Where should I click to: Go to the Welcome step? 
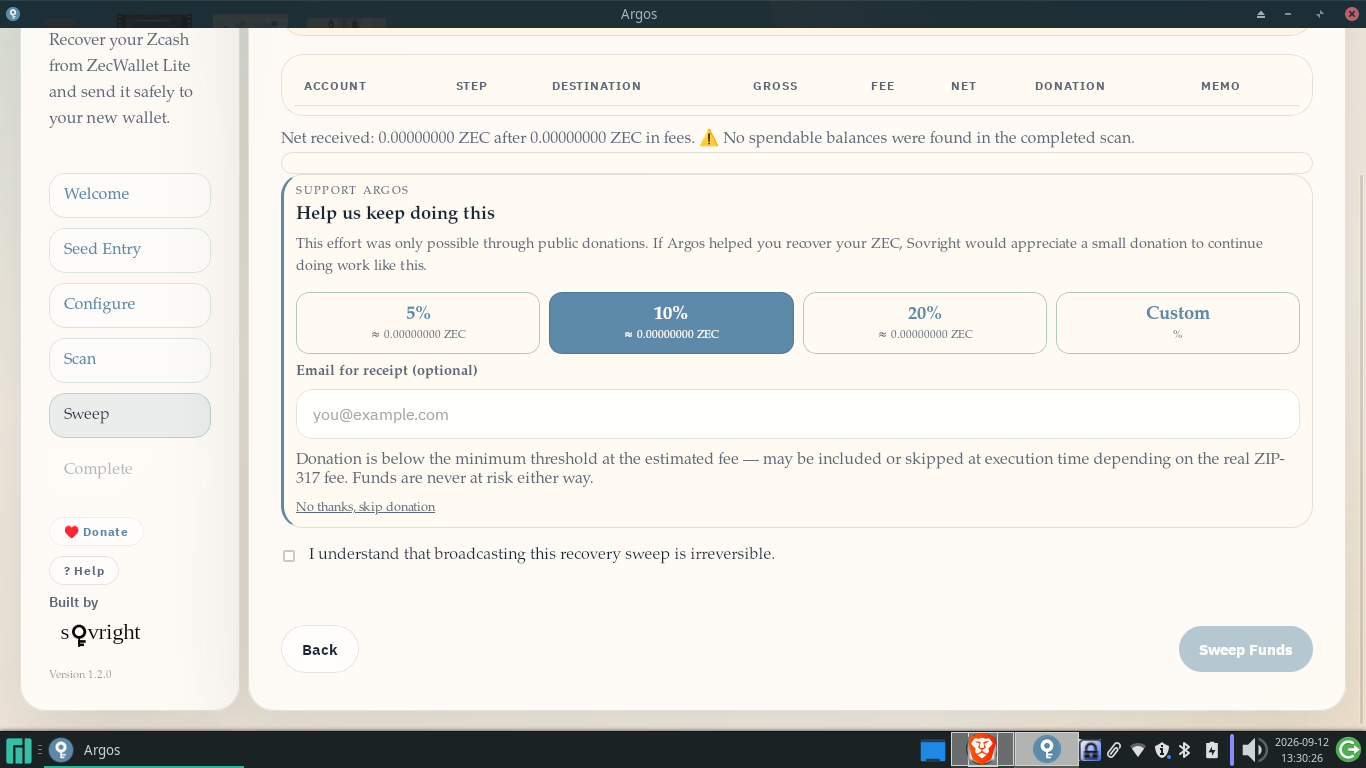[x=130, y=195]
